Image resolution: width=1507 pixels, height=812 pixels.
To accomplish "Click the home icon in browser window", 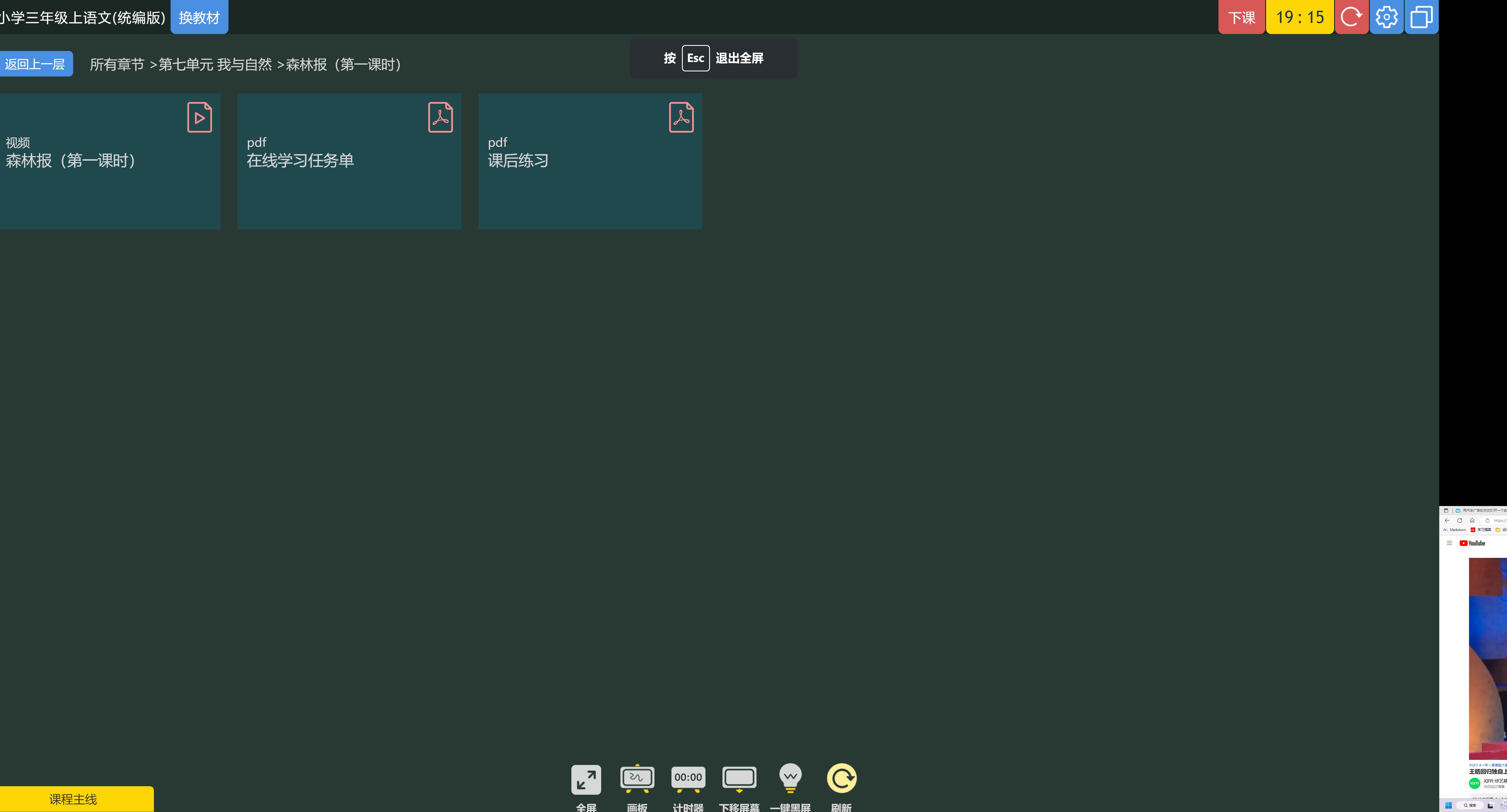I will [1472, 520].
